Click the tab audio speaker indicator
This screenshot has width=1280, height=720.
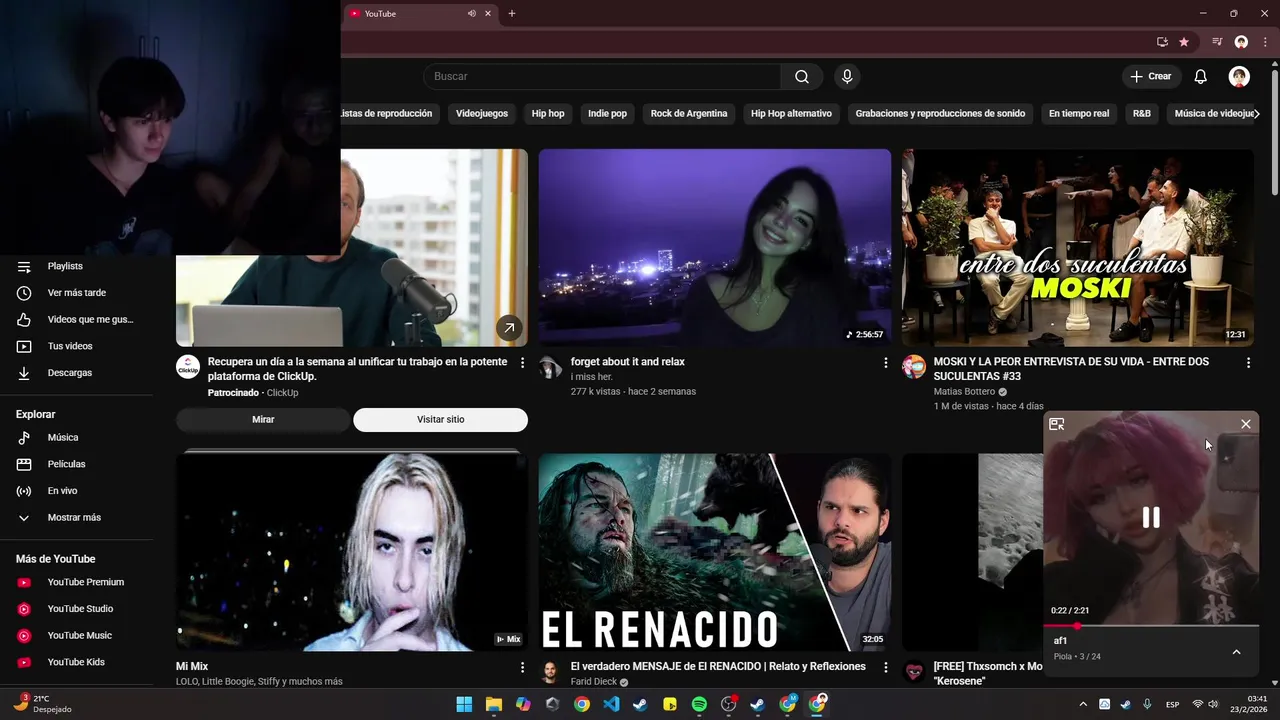(x=471, y=13)
